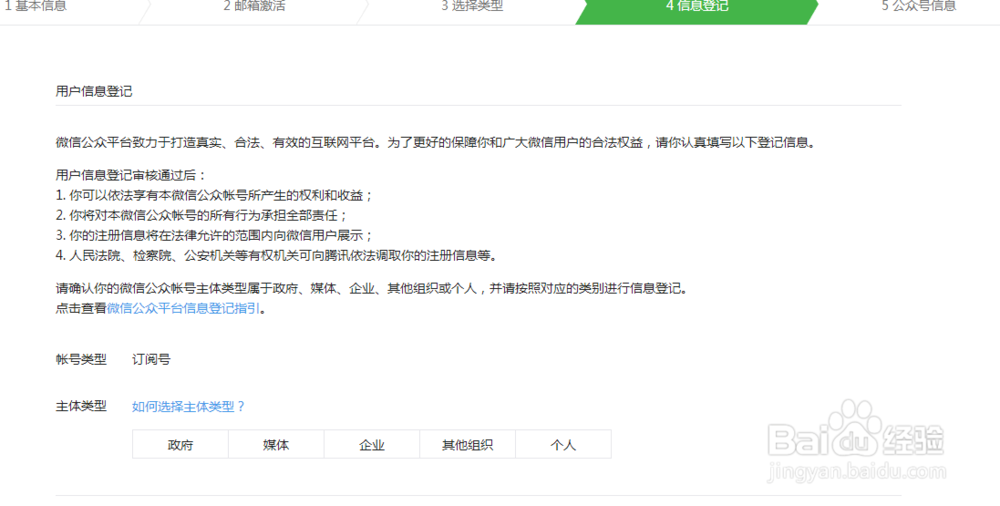Screen dimensions: 1000x506
Task: Click the 订阅号 account type value
Action: pos(151,359)
